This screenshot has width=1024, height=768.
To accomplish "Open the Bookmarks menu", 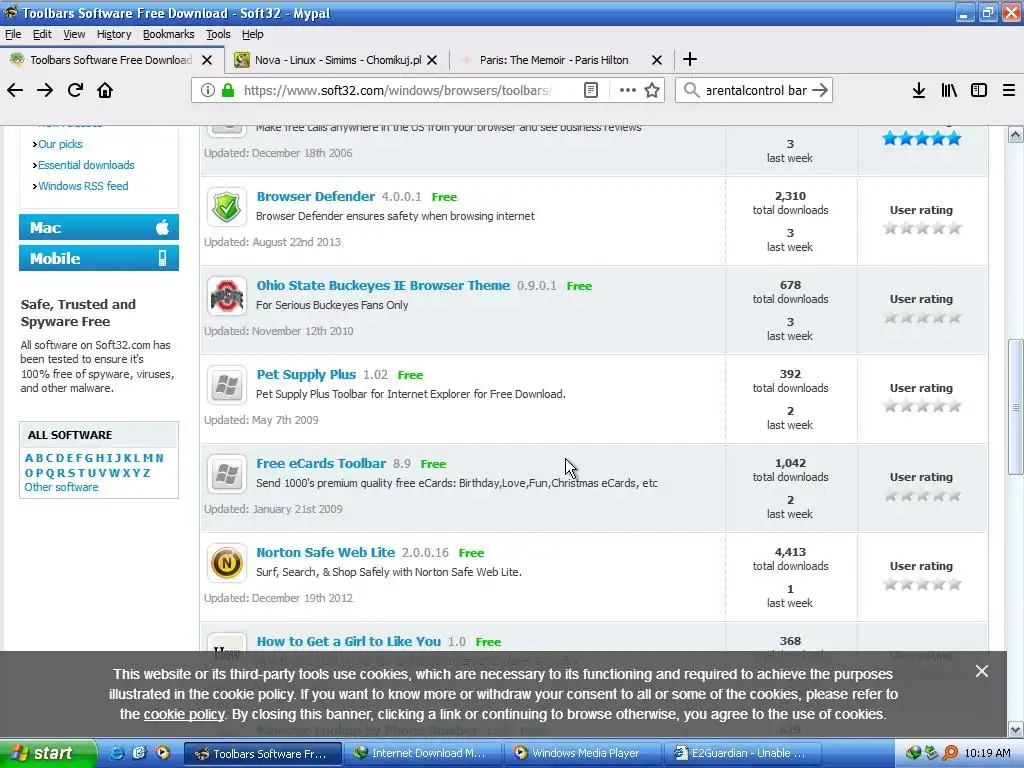I will click(x=168, y=34).
